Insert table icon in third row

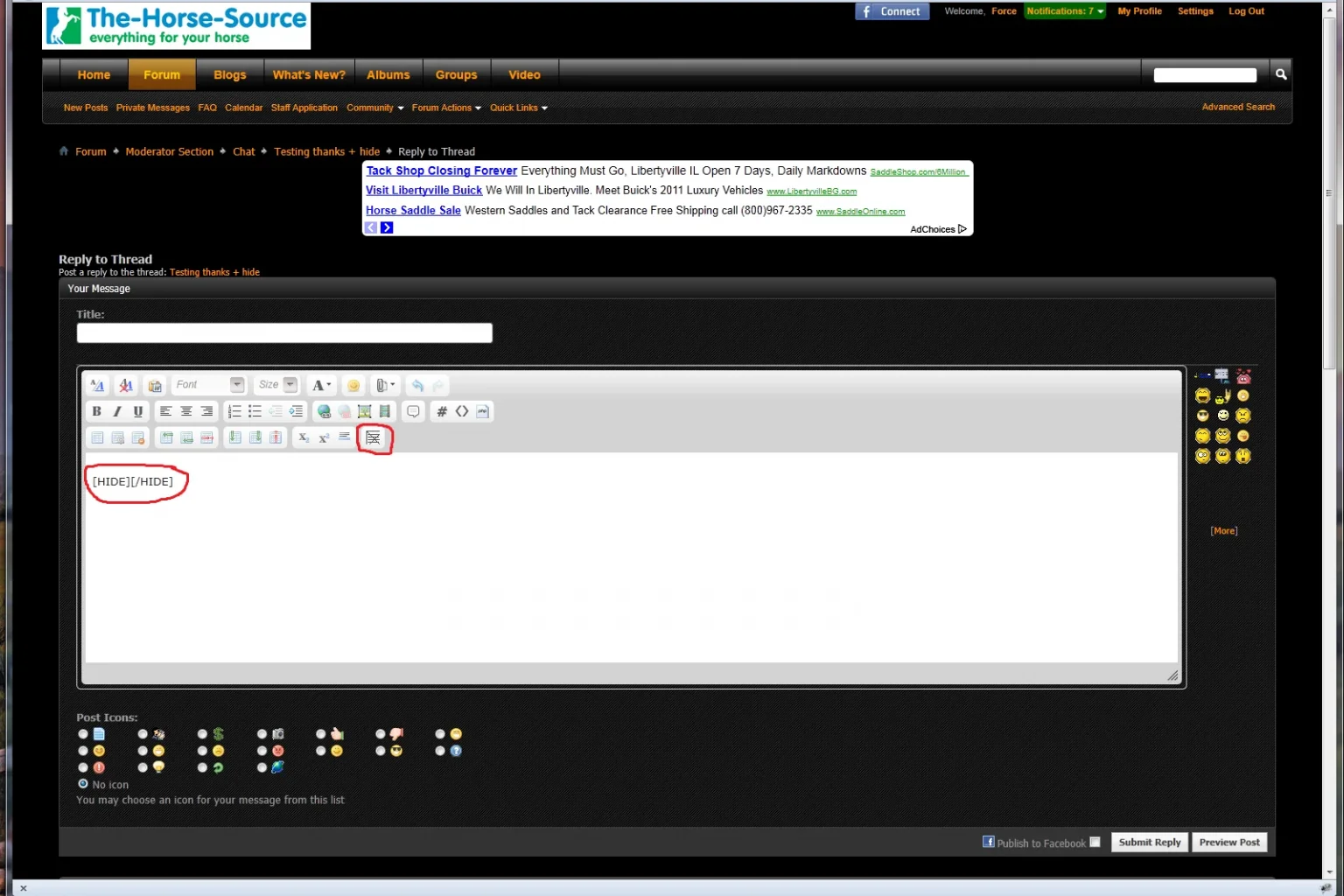tap(97, 437)
